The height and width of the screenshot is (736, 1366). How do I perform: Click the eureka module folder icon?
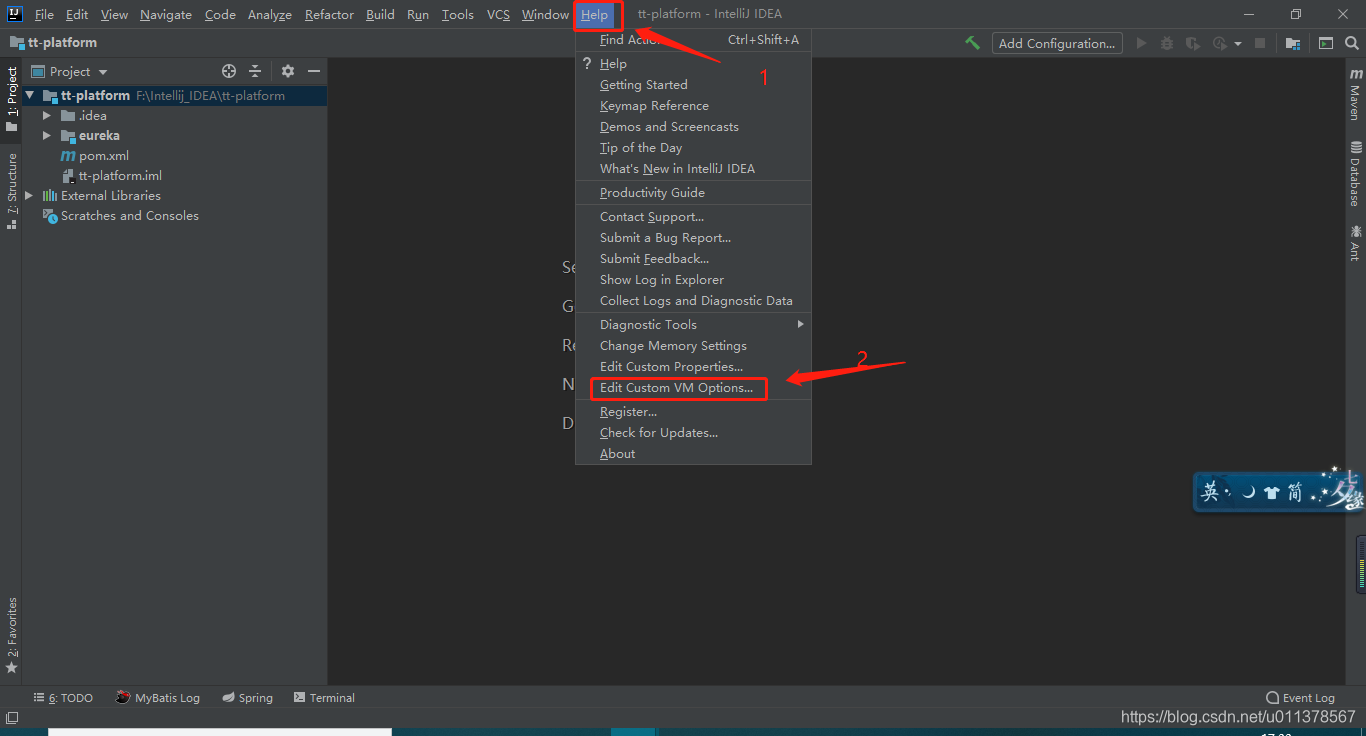[x=68, y=136]
